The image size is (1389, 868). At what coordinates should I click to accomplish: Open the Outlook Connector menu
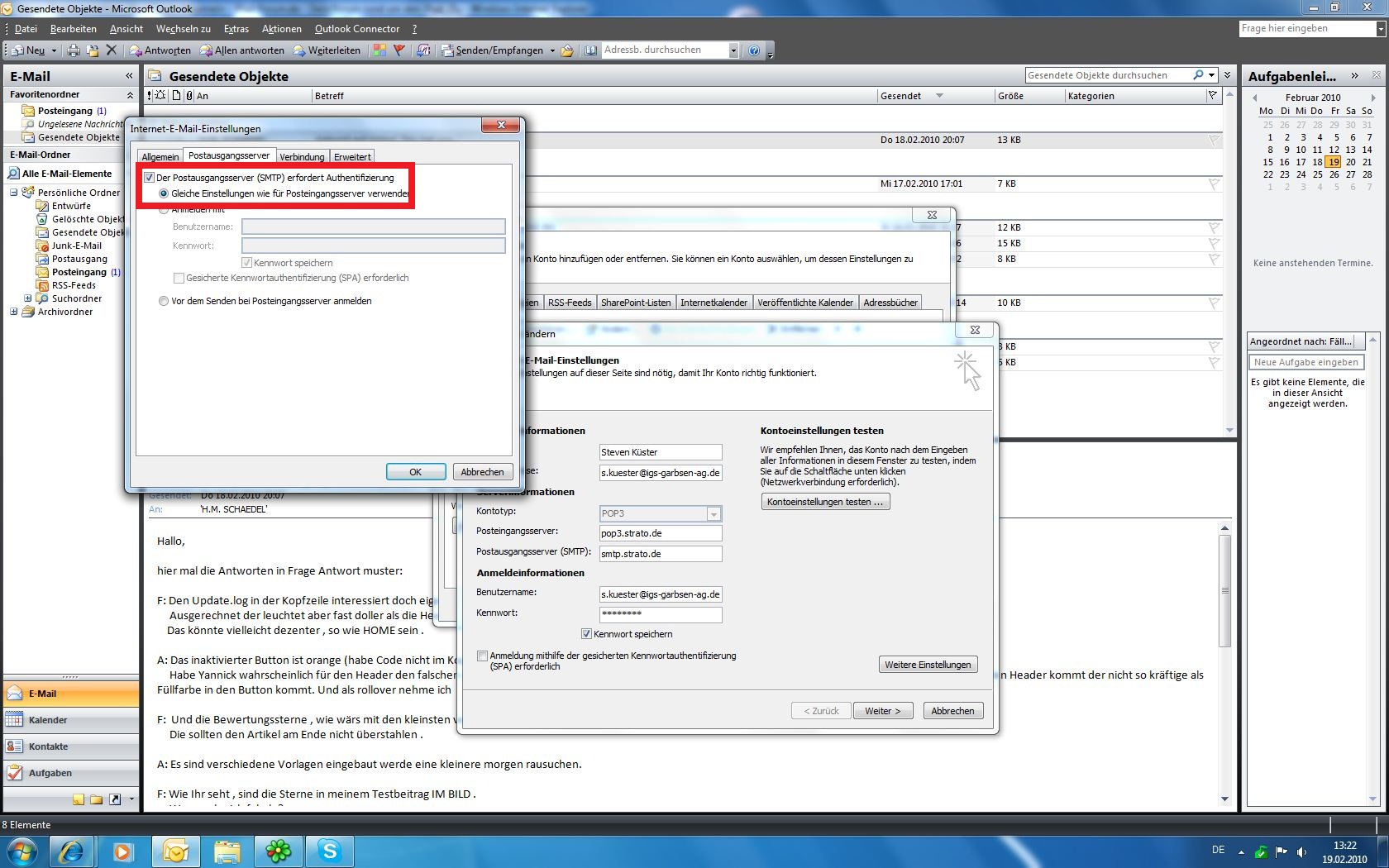[356, 29]
